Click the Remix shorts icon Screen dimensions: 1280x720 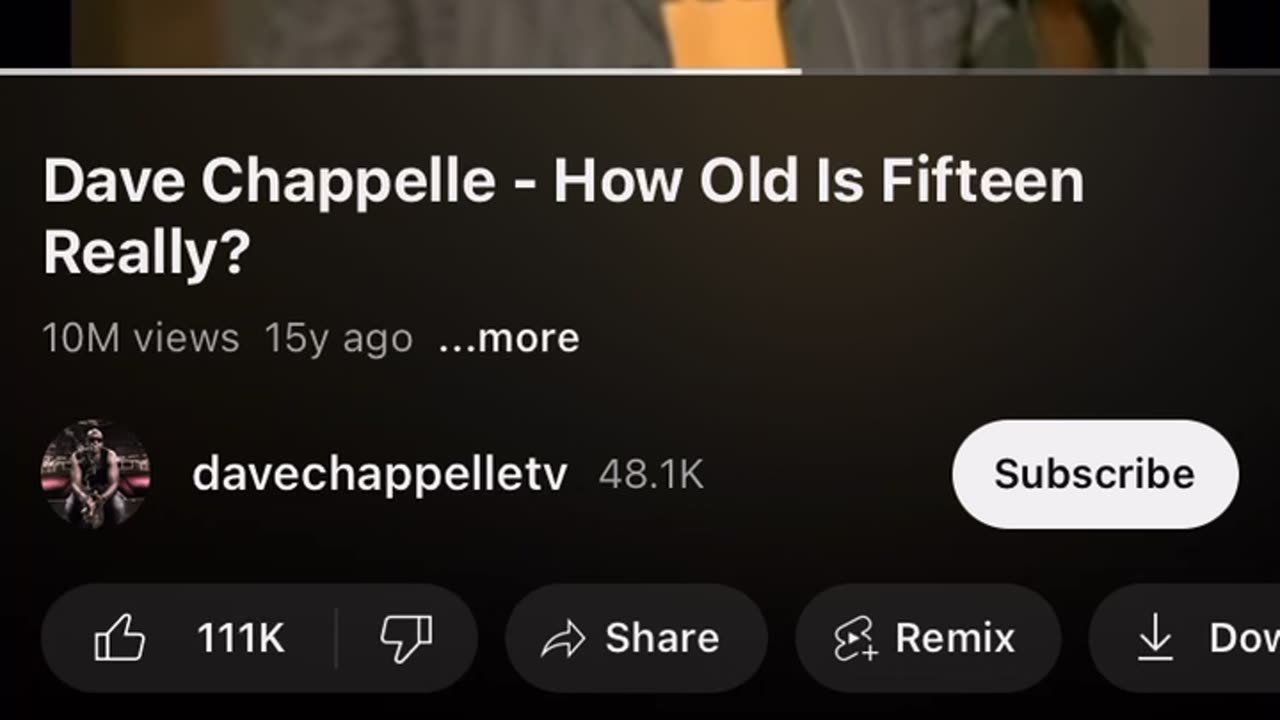pyautogui.click(x=855, y=639)
